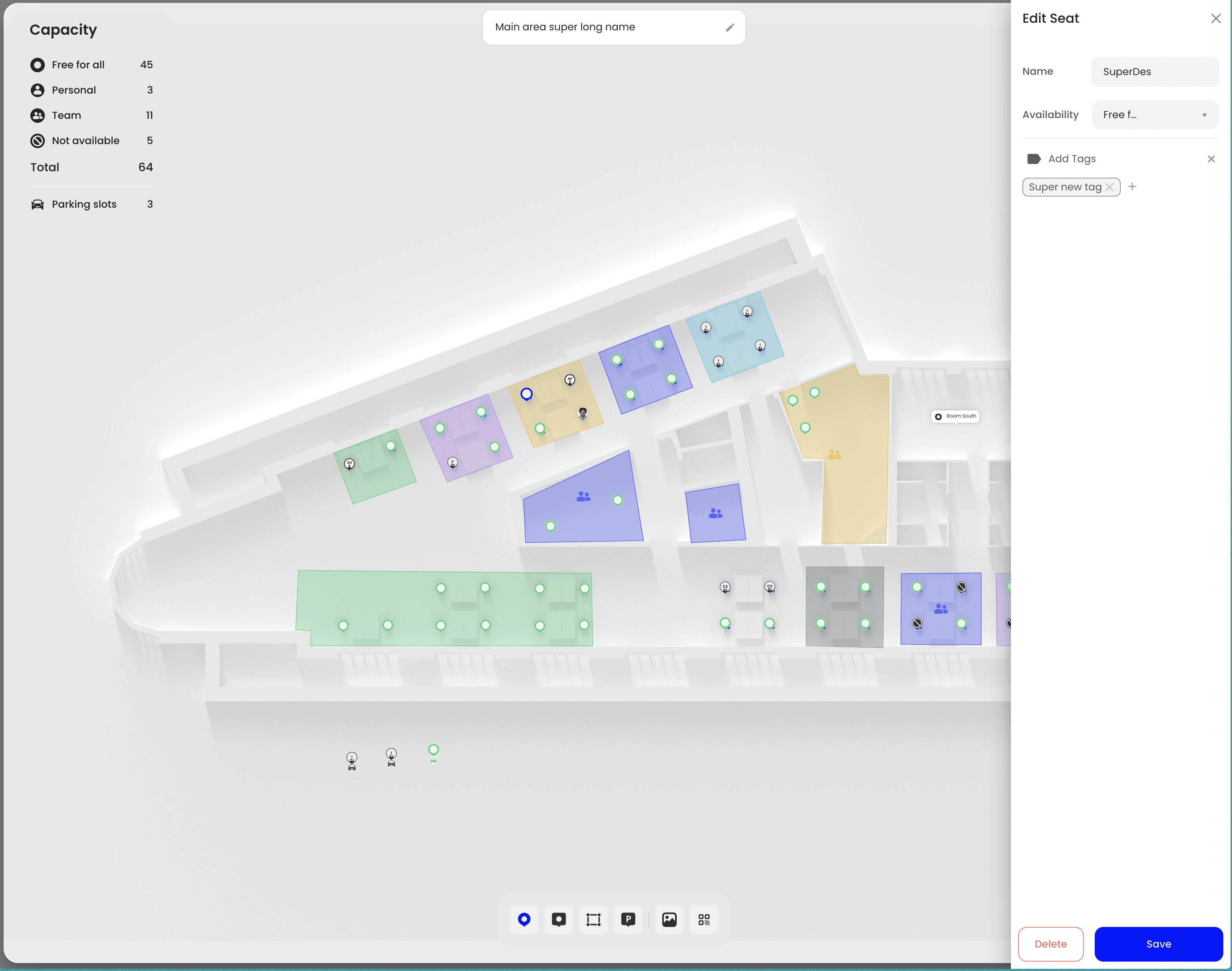Open the floor plan image tool
Image resolution: width=1232 pixels, height=971 pixels.
point(669,919)
